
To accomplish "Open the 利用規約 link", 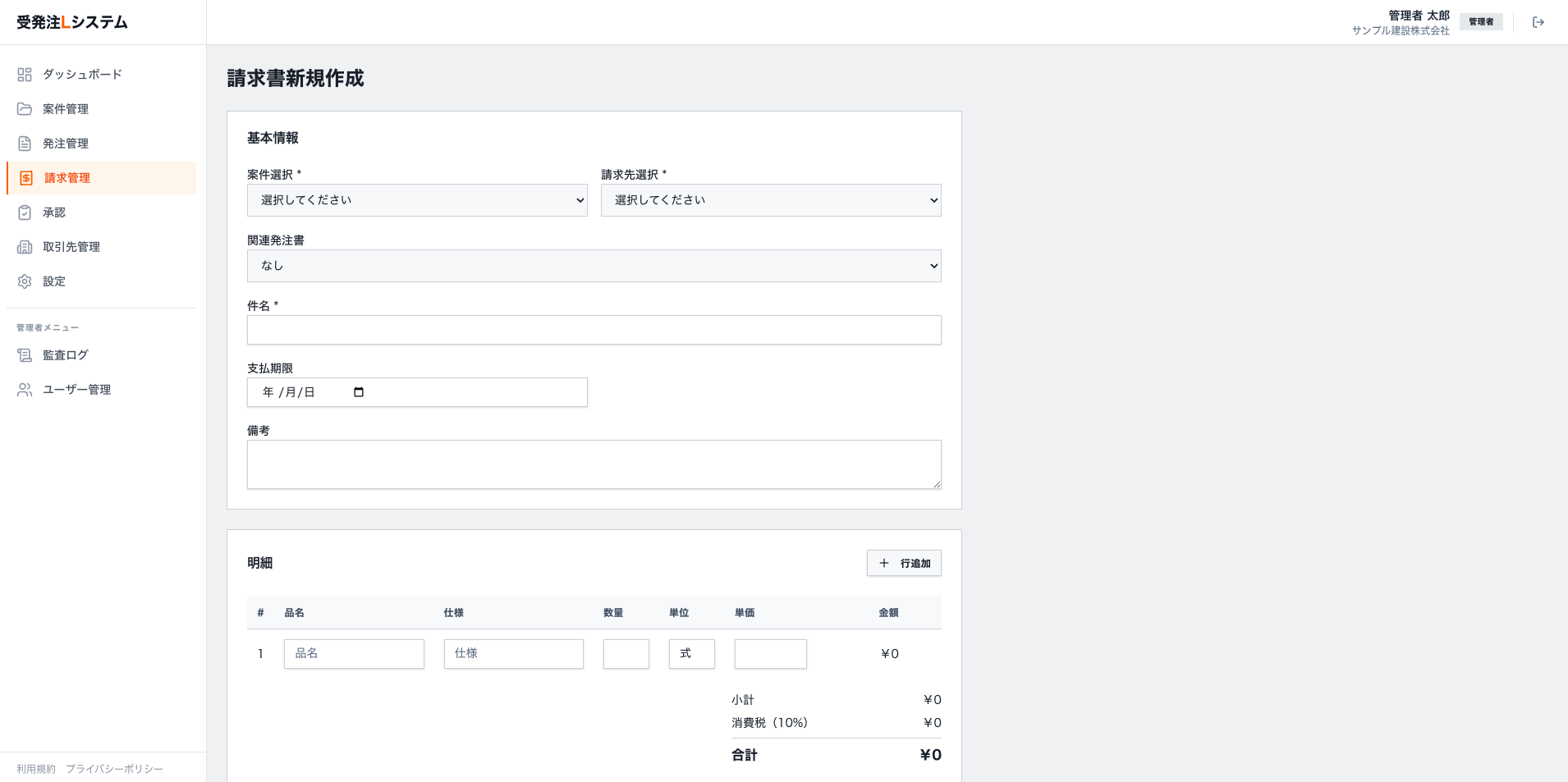I will coord(36,769).
